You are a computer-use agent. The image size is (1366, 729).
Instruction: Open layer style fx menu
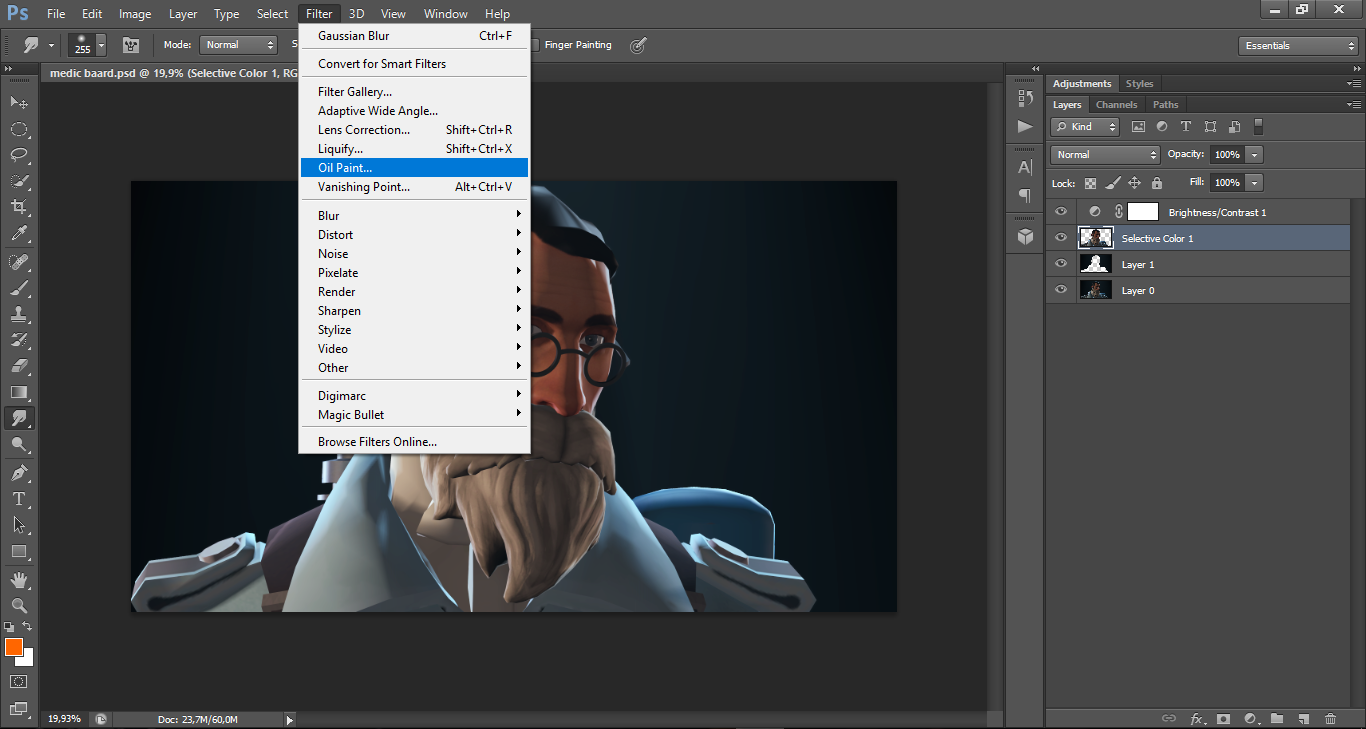[x=1196, y=718]
